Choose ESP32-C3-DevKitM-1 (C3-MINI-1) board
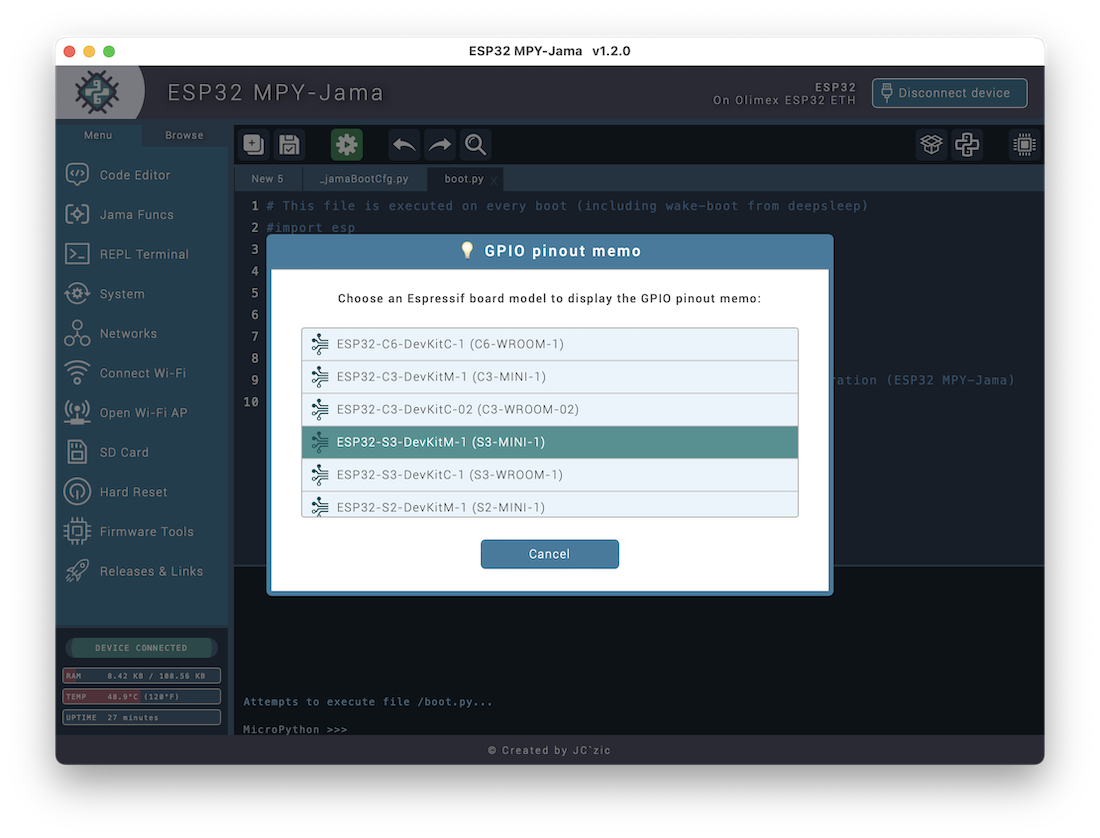This screenshot has height=838, width=1100. click(x=549, y=377)
